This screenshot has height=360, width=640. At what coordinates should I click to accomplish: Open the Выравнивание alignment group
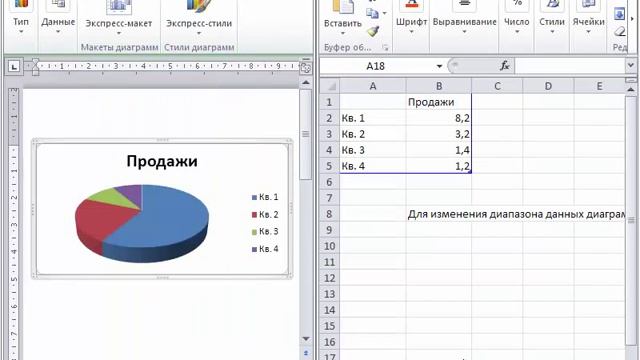coord(464,18)
